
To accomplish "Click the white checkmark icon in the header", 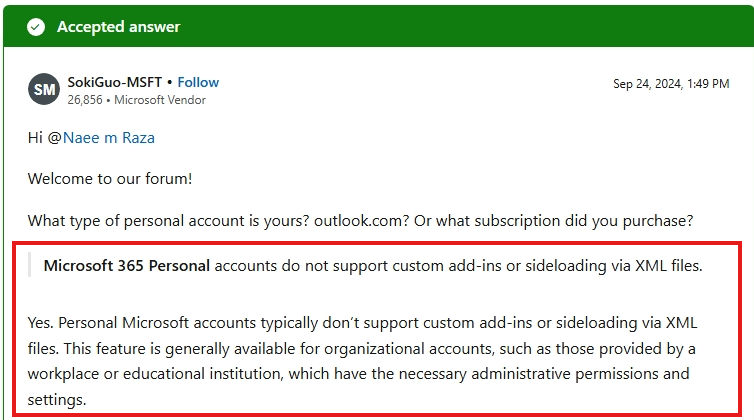I will click(x=36, y=27).
